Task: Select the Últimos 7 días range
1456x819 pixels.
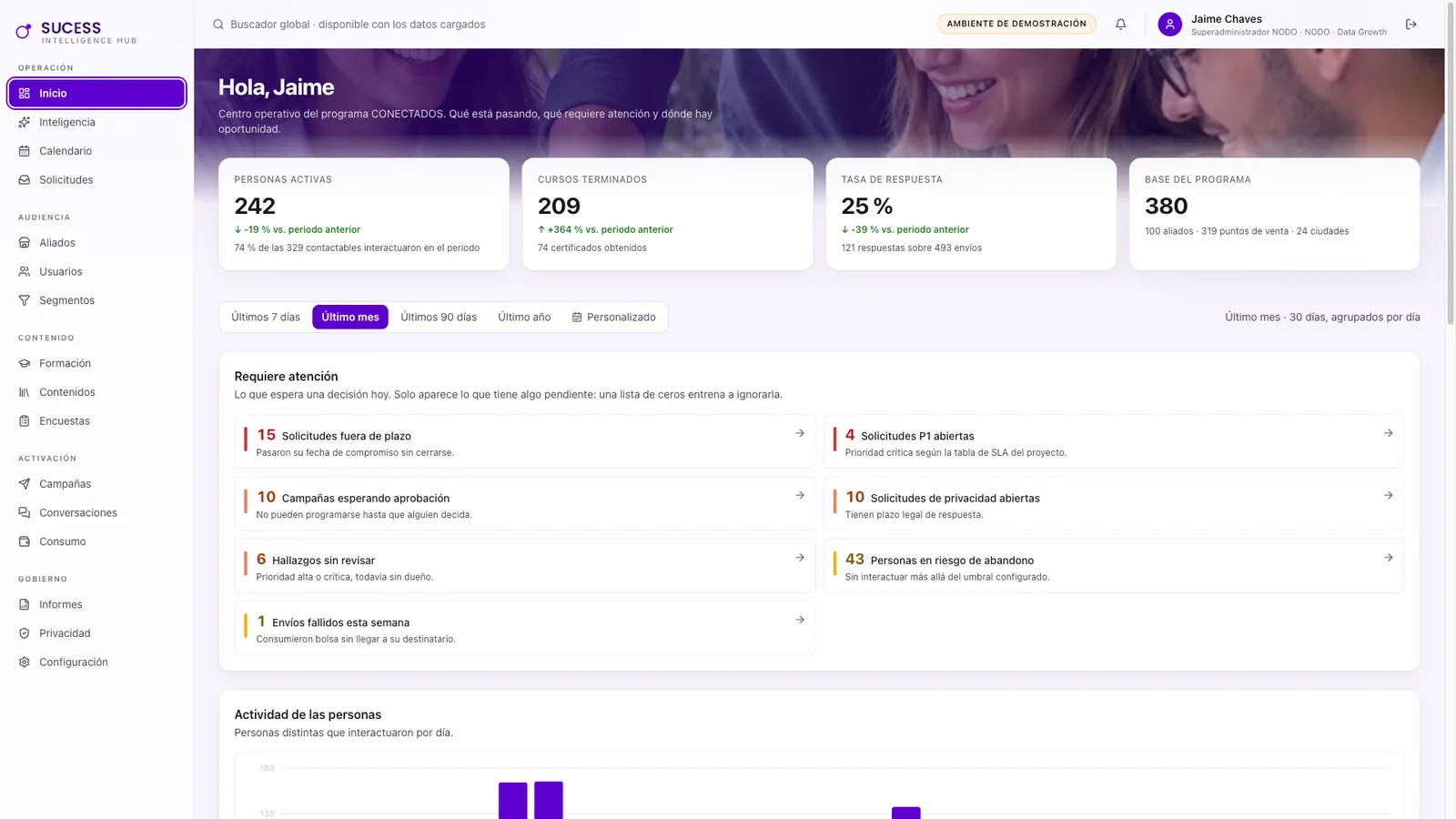Action: [266, 317]
